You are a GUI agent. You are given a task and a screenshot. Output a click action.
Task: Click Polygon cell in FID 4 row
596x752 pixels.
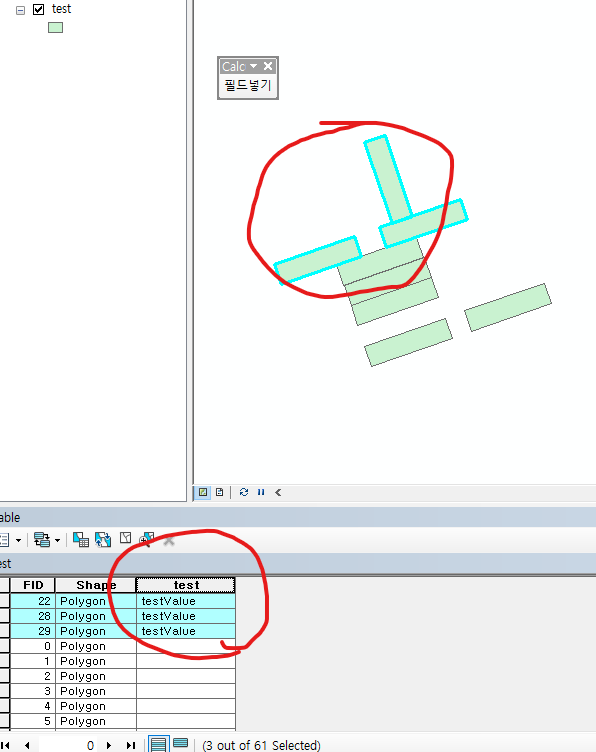click(96, 706)
